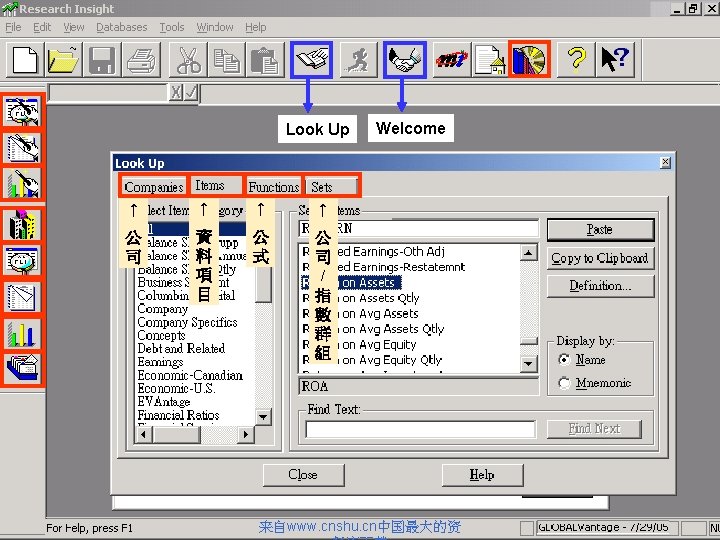Click the yellow question mark Help icon
The width and height of the screenshot is (720, 540).
point(576,60)
